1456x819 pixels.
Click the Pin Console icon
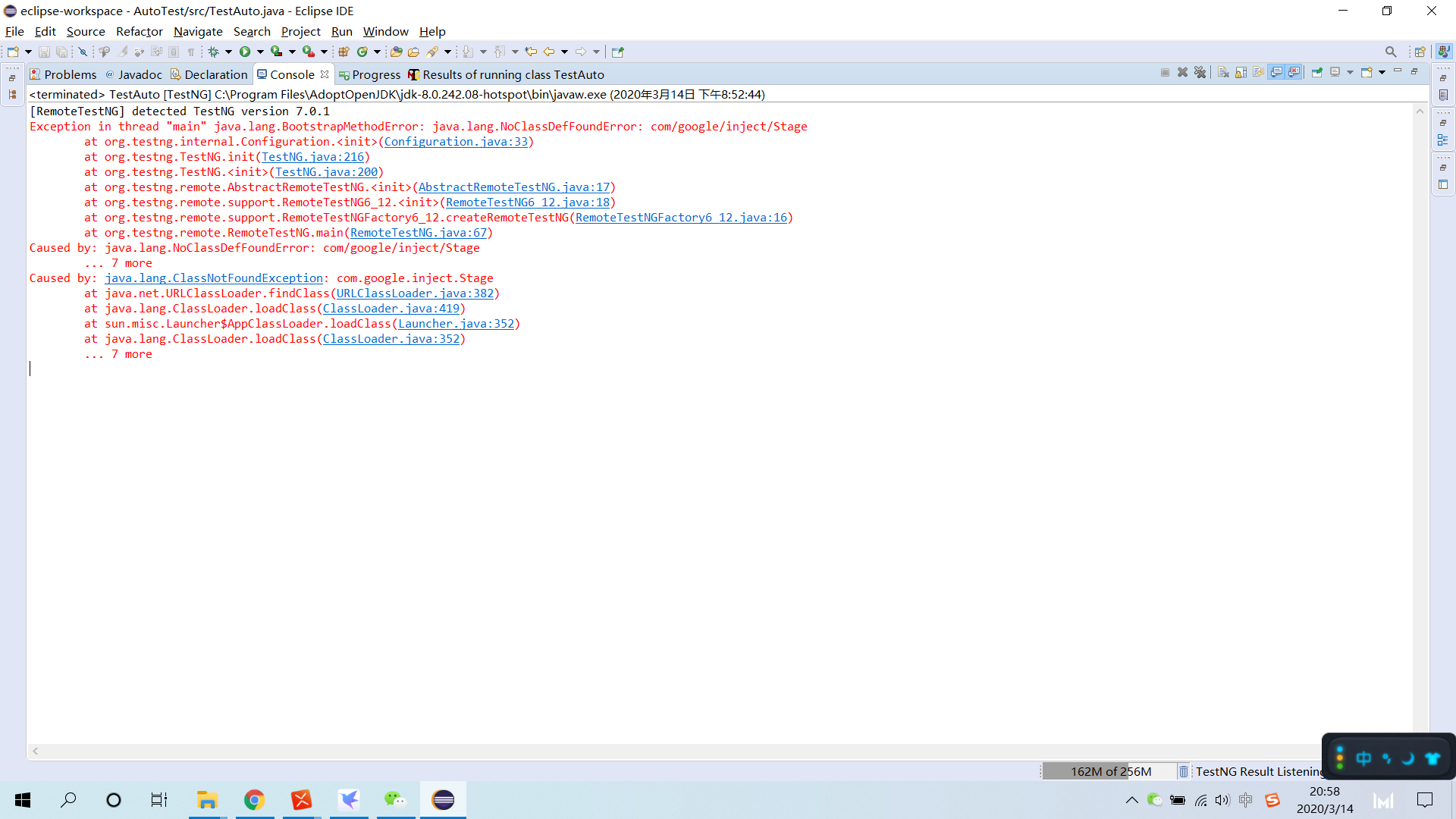(x=1316, y=72)
